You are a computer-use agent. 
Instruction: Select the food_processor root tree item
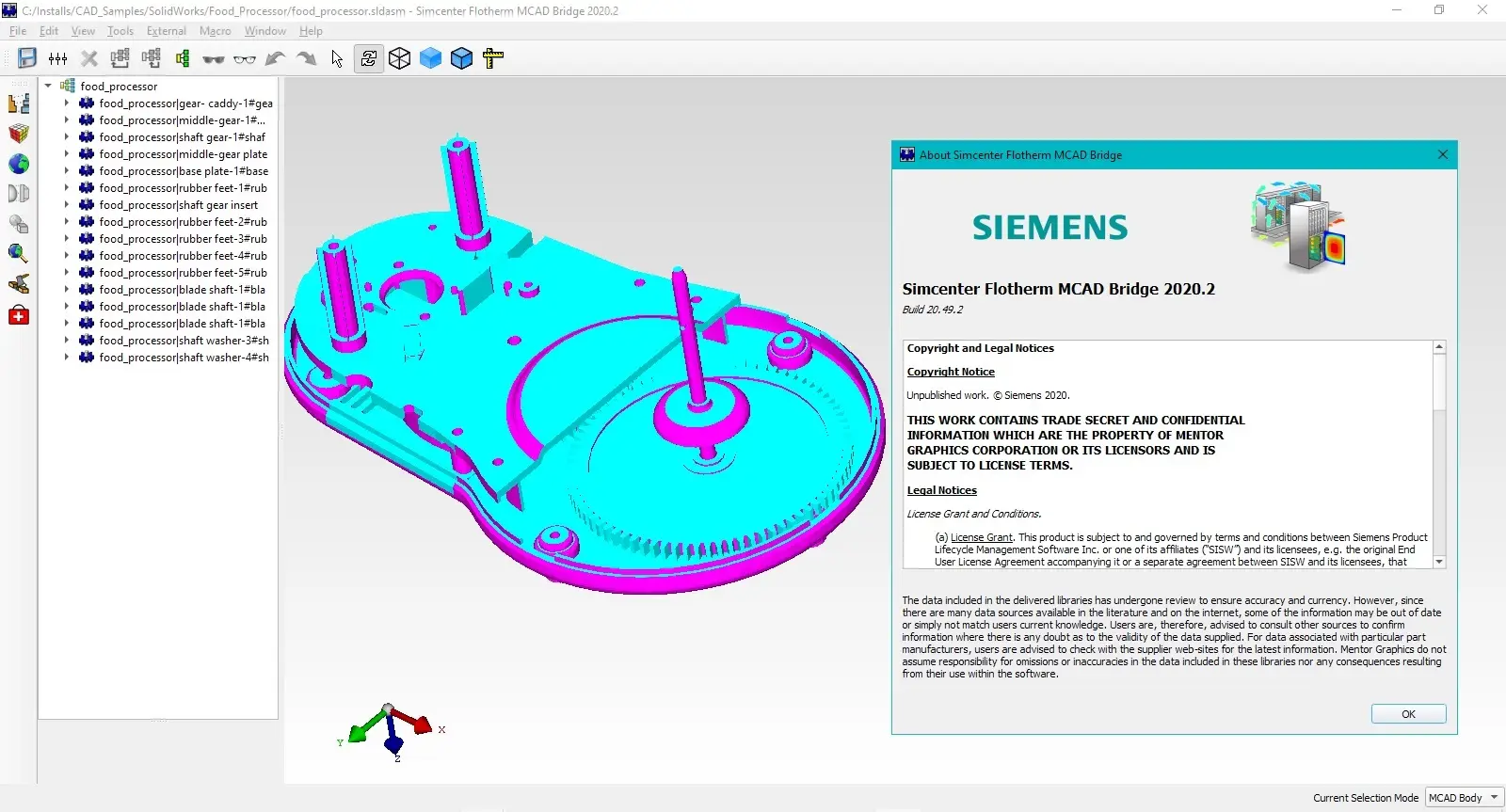click(x=119, y=86)
